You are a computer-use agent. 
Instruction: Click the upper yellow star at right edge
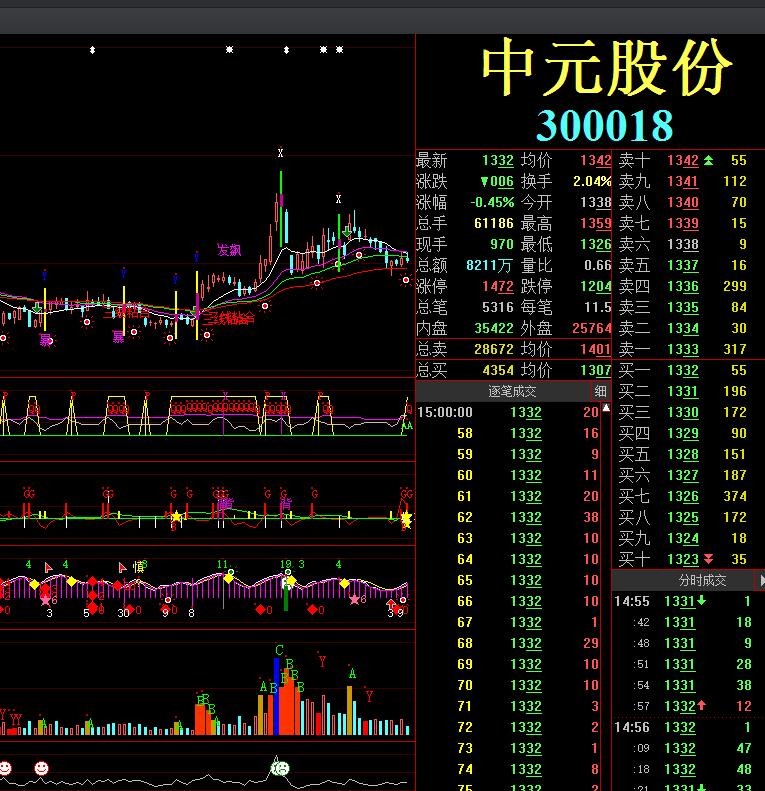[x=406, y=517]
